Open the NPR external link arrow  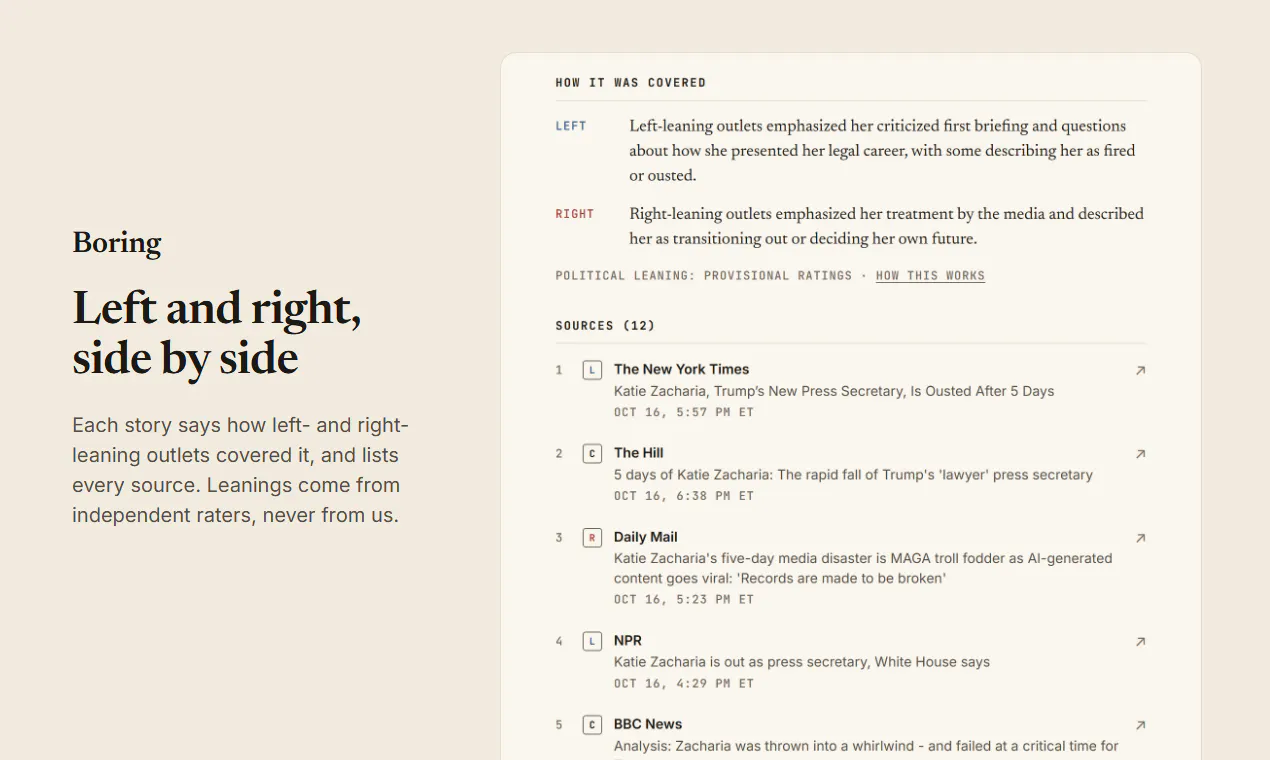pos(1140,642)
